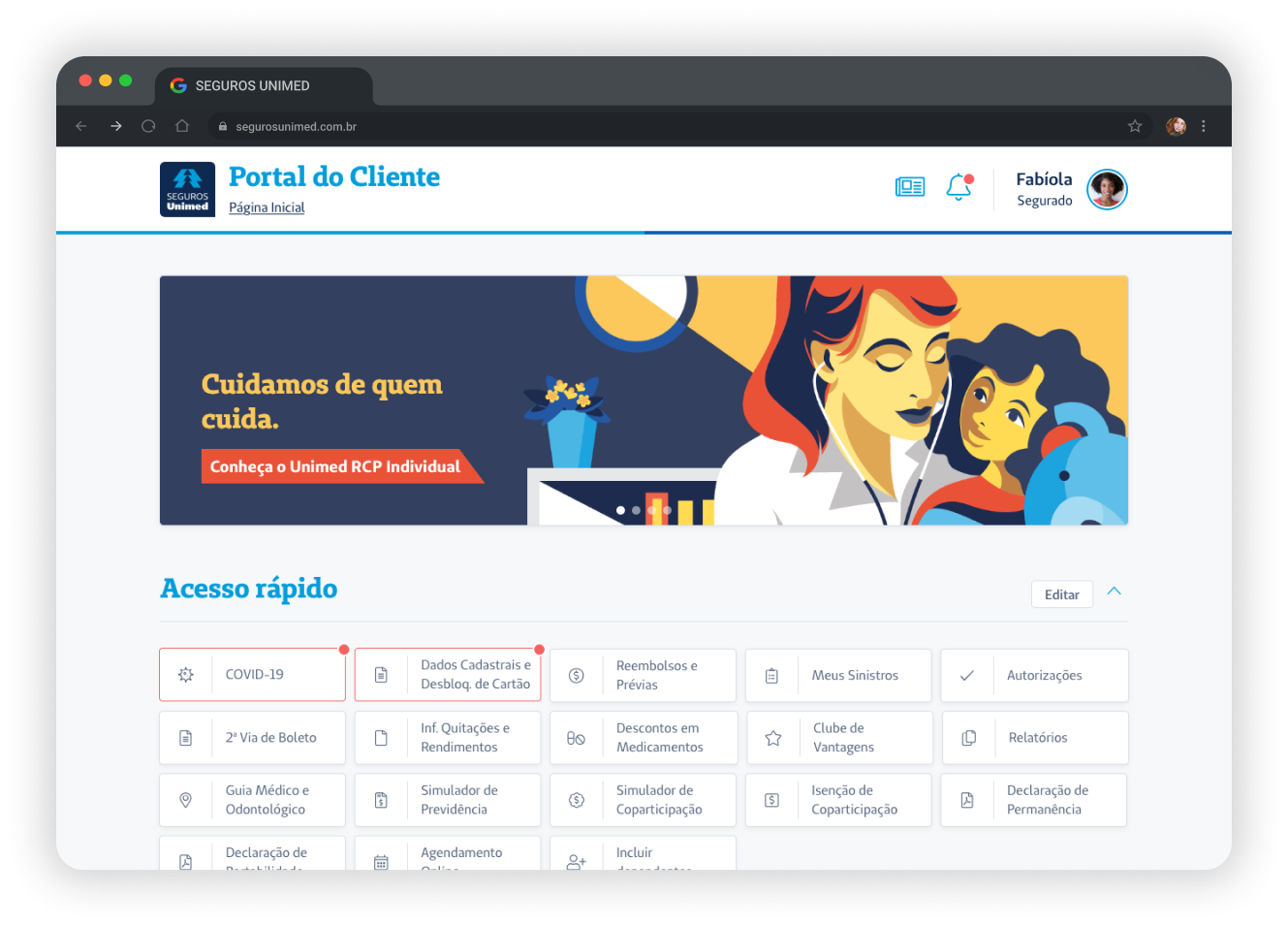
Task: Go to the browser home icon
Action: (181, 126)
